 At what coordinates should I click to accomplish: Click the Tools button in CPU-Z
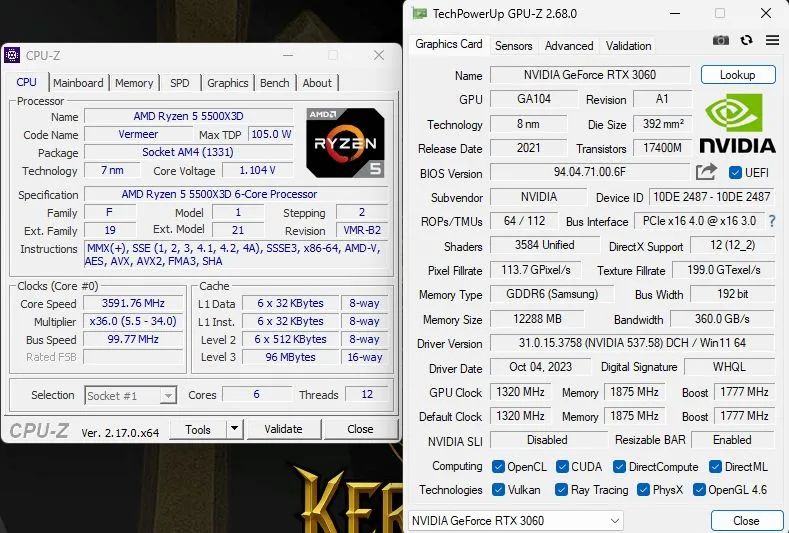pyautogui.click(x=198, y=429)
